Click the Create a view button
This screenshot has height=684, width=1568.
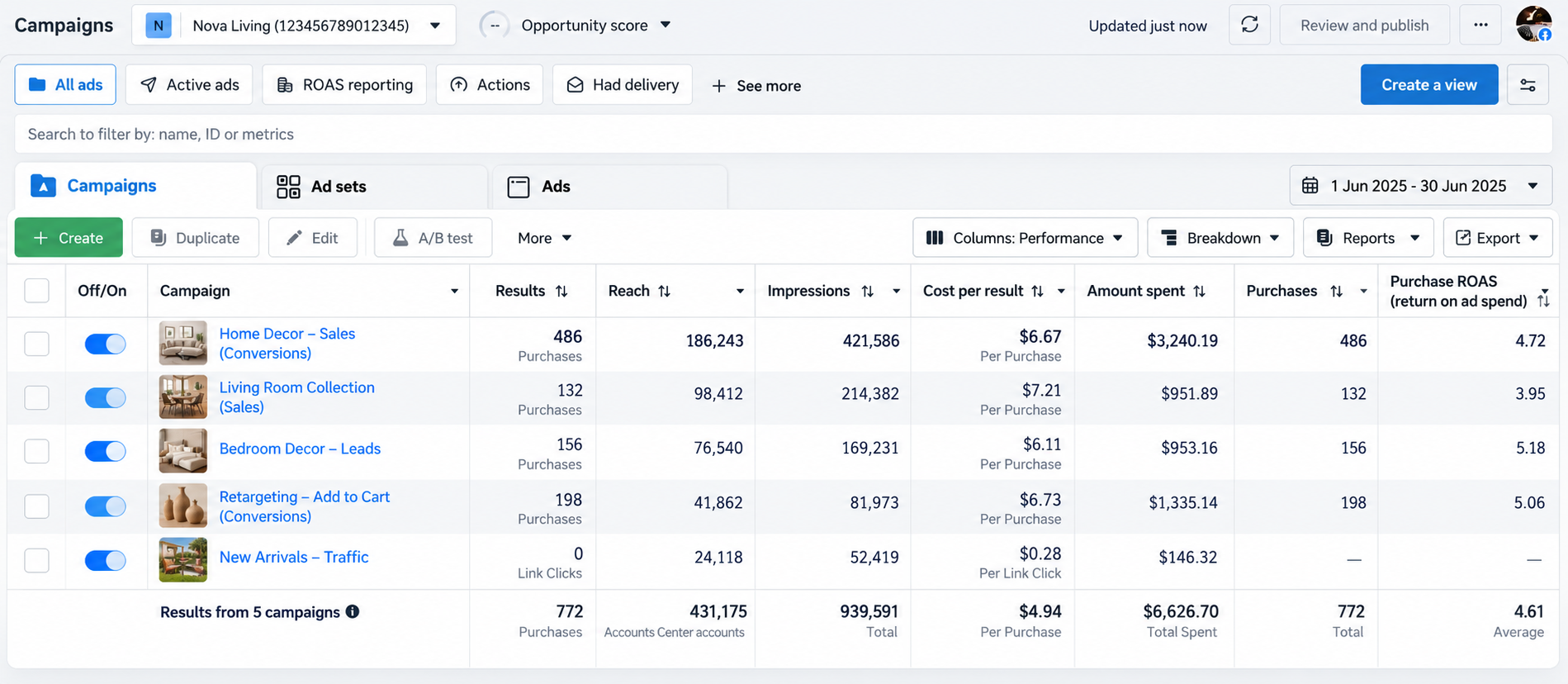click(1429, 85)
